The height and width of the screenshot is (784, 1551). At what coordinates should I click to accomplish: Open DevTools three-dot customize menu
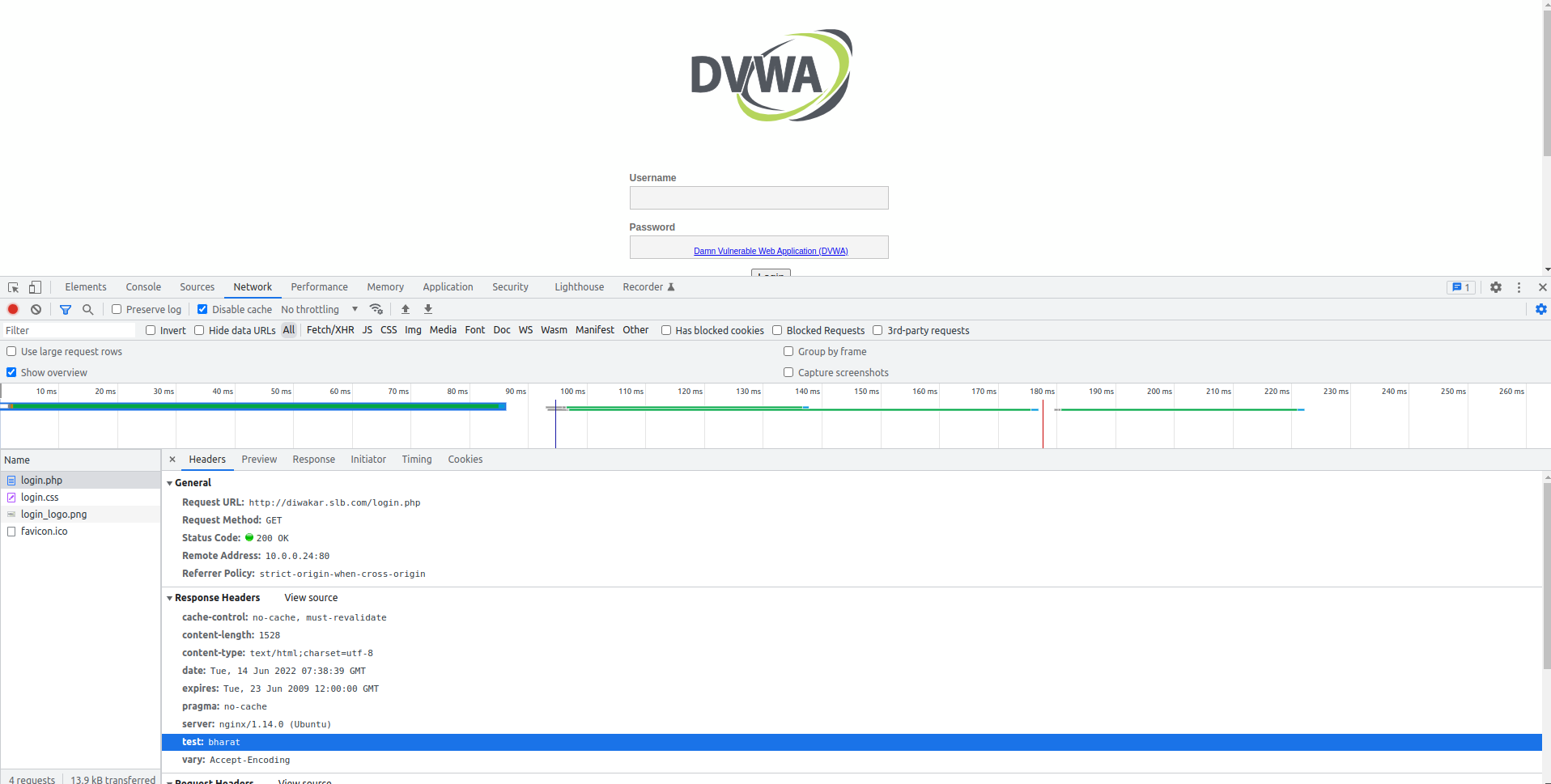[x=1519, y=287]
